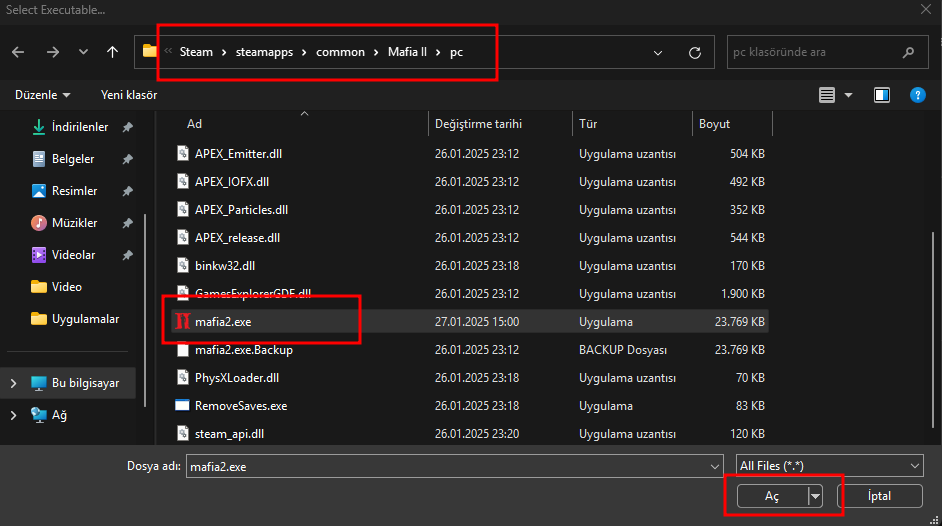
Task: Click the folder icon in address bar
Action: click(150, 51)
